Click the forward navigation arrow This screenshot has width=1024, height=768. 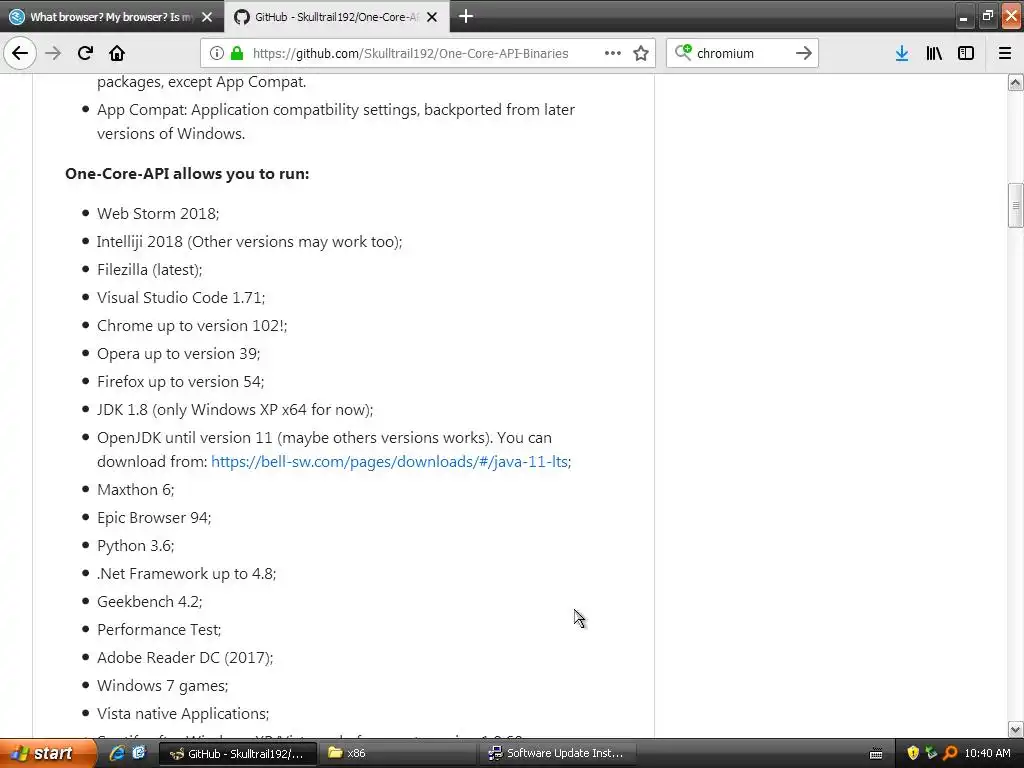[x=53, y=53]
